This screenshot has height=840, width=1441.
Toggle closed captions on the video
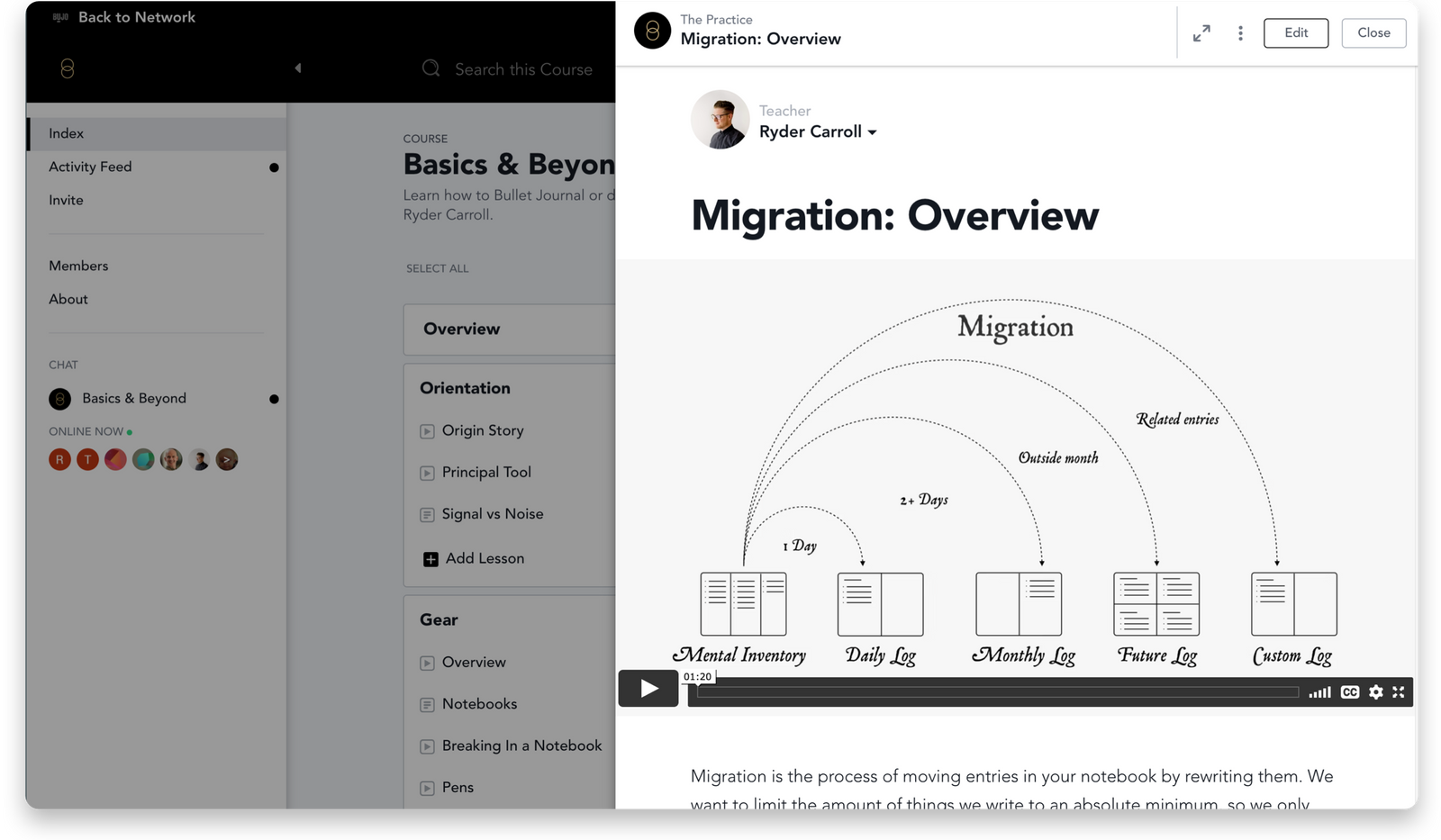click(1349, 692)
